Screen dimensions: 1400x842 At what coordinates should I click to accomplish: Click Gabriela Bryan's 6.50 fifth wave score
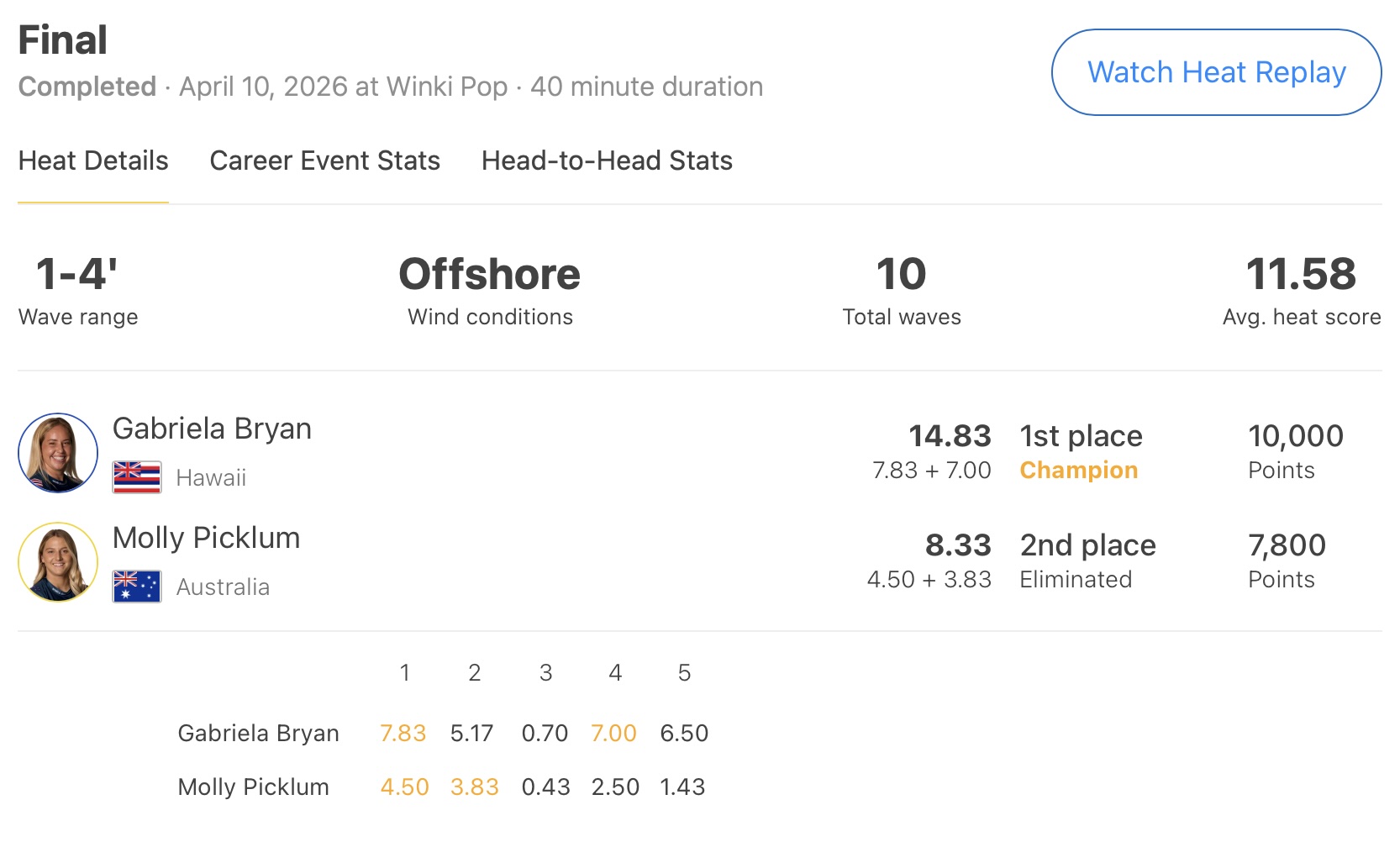(x=684, y=734)
